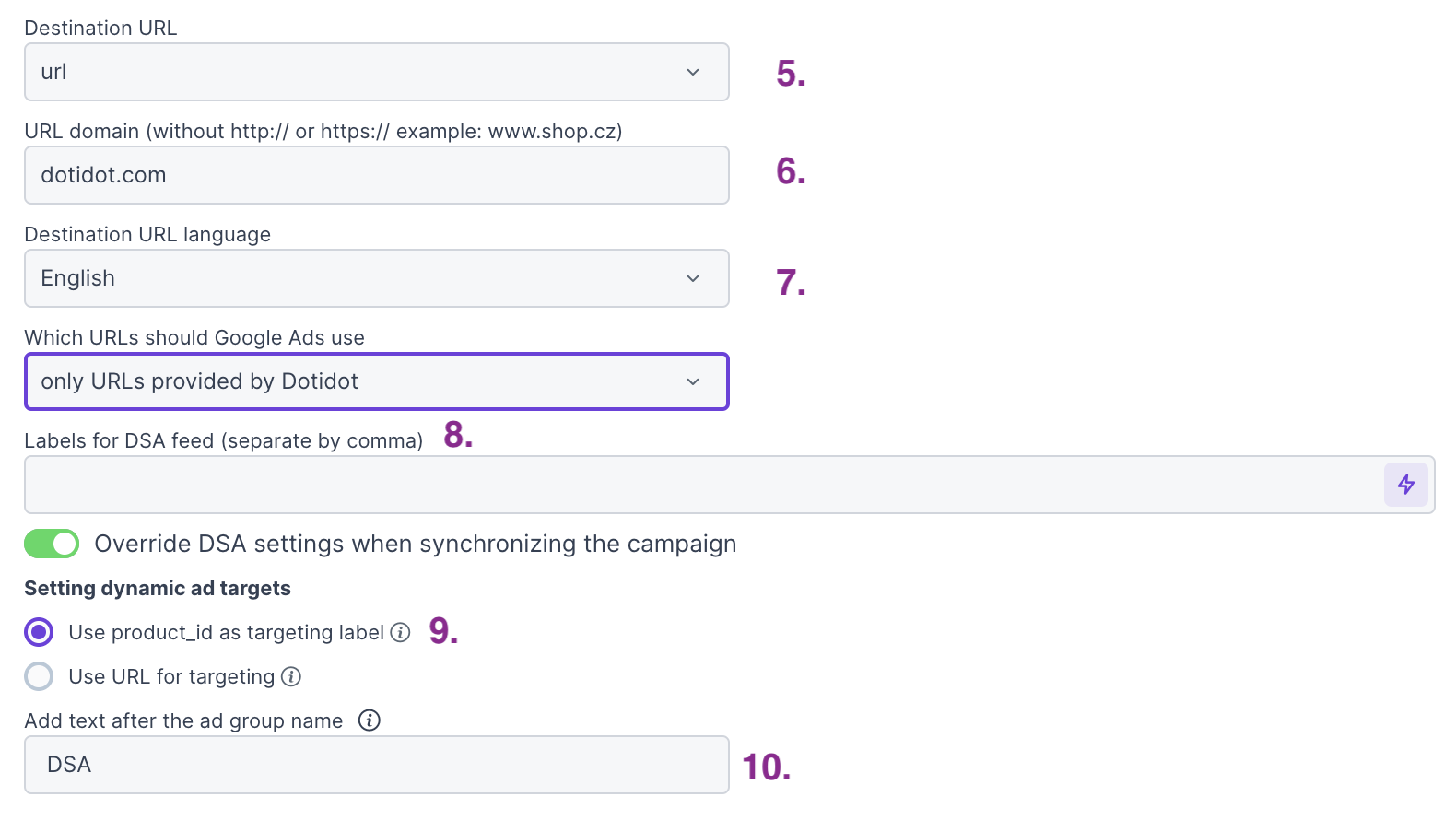Viewport: 1456px width, 820px height.
Task: Click chevron arrow in Google Ads URLs field
Action: (693, 381)
